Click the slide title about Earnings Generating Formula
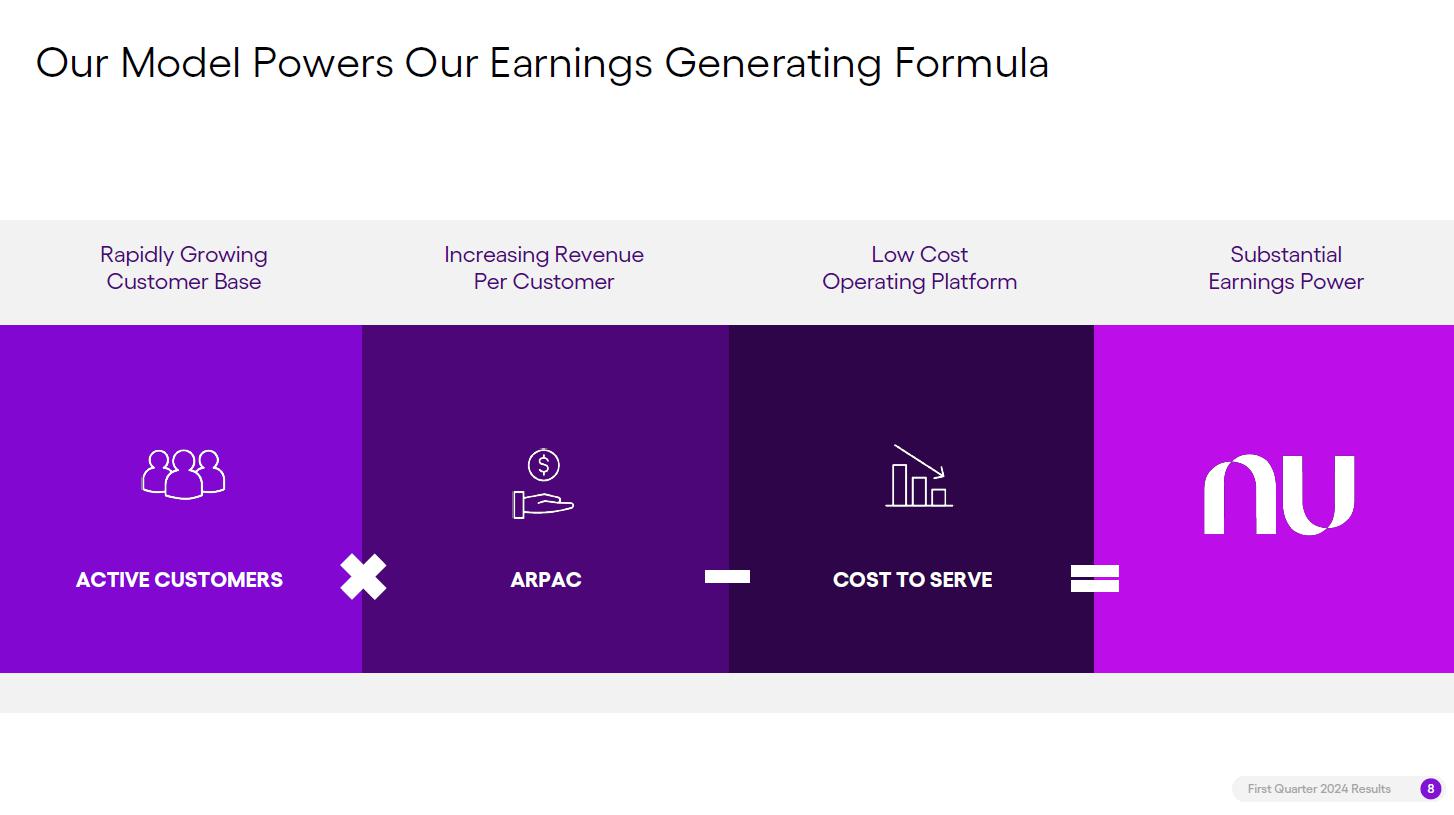This screenshot has width=1454, height=815. (542, 63)
